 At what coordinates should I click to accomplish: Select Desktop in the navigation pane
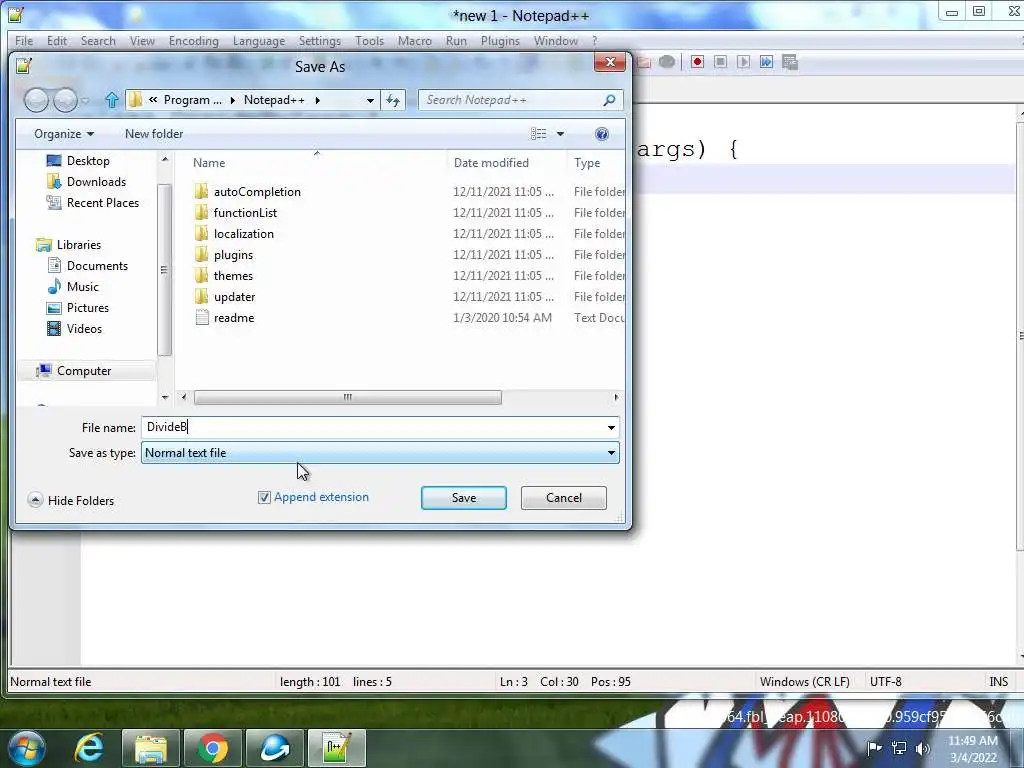88,161
